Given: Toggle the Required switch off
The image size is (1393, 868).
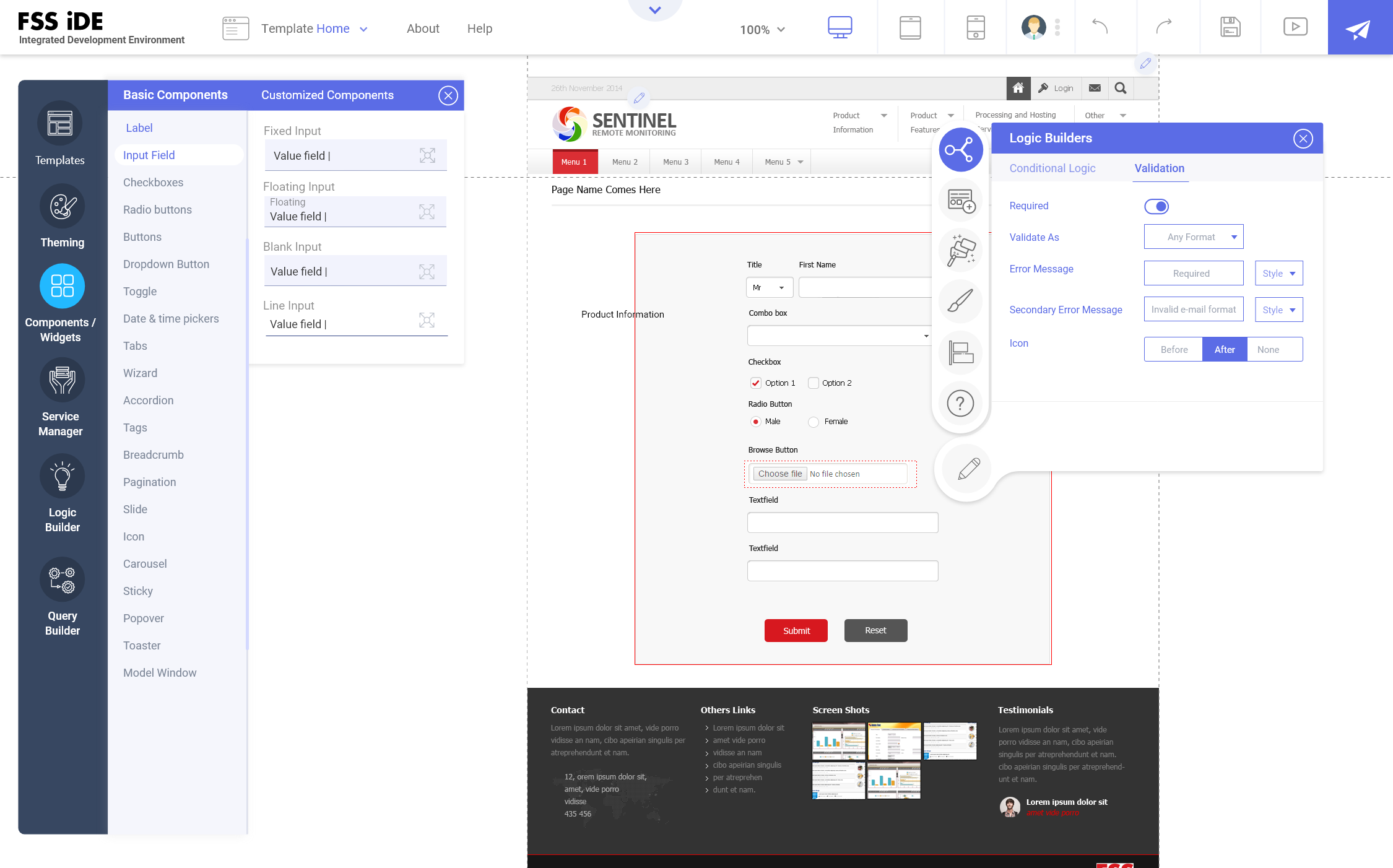Looking at the screenshot, I should point(1156,206).
